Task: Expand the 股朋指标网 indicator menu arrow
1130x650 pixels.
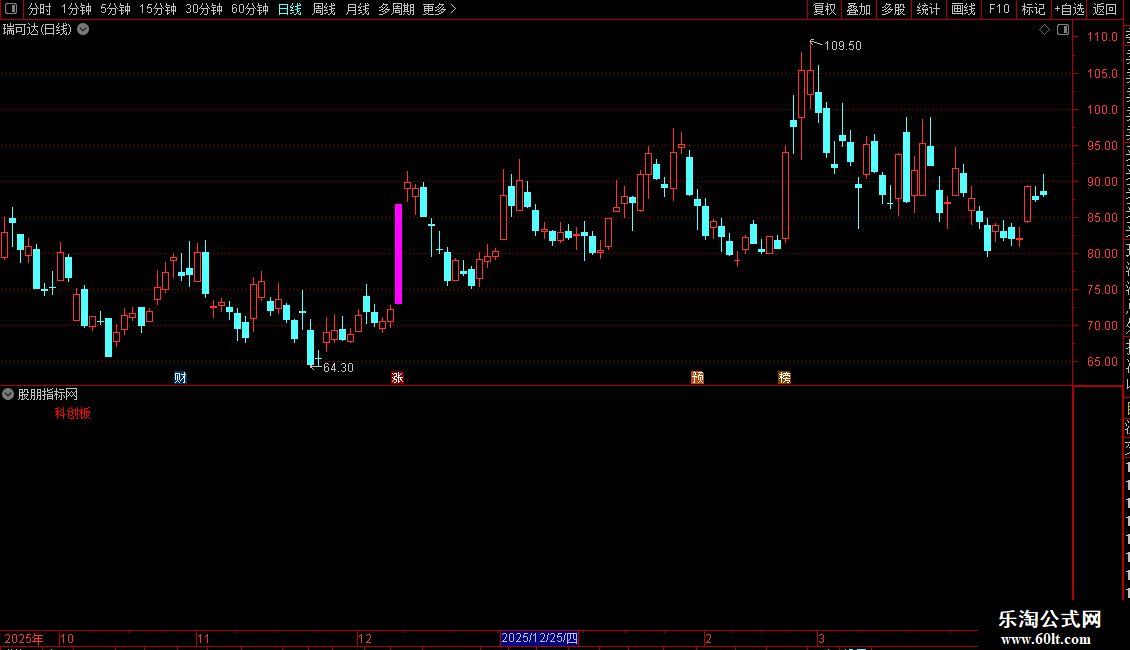Action: pos(8,394)
